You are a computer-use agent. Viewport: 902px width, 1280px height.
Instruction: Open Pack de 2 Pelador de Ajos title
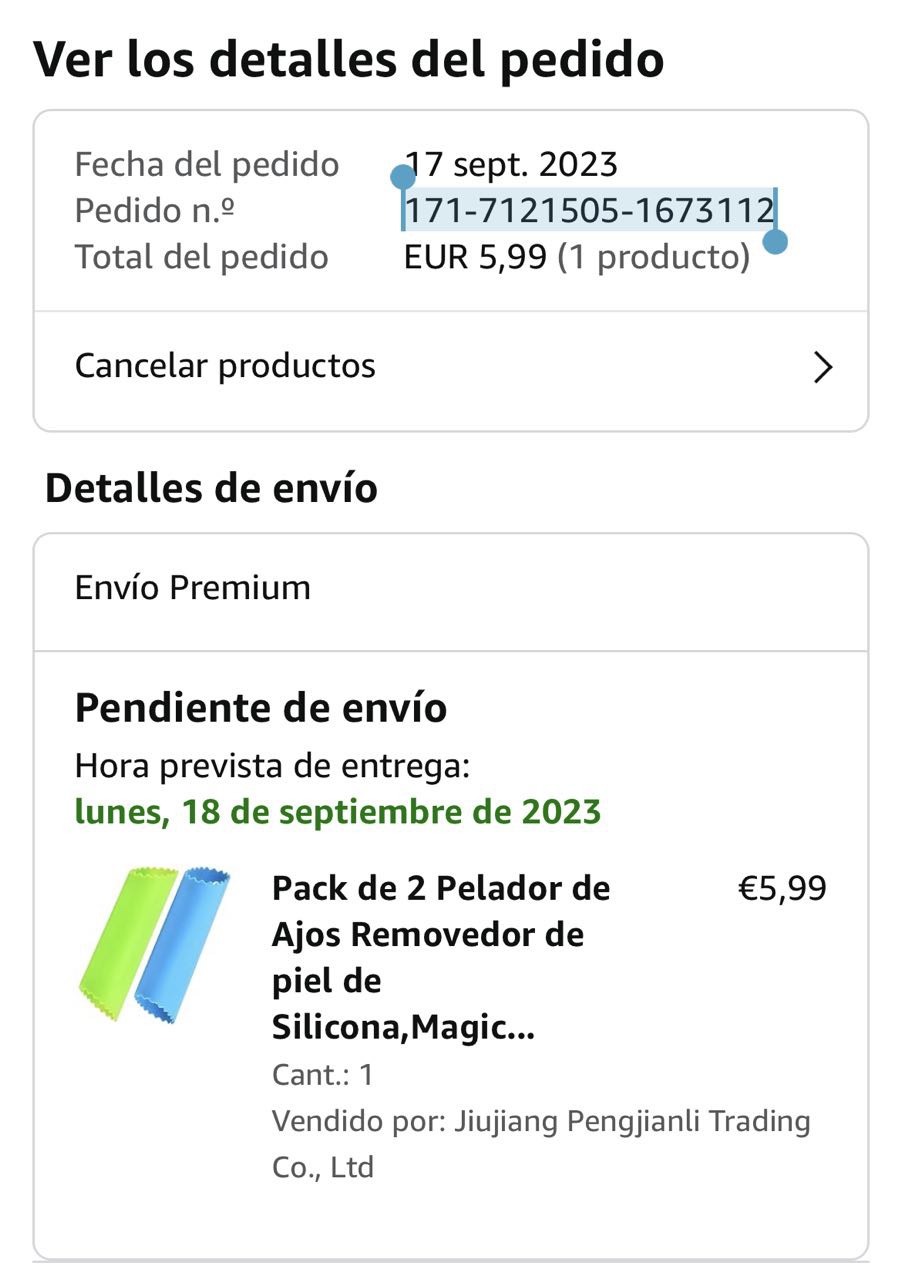point(440,957)
